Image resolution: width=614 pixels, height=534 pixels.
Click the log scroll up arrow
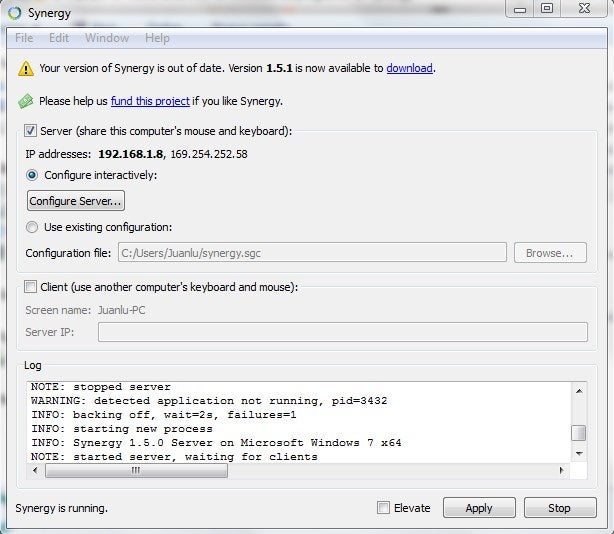coord(579,391)
